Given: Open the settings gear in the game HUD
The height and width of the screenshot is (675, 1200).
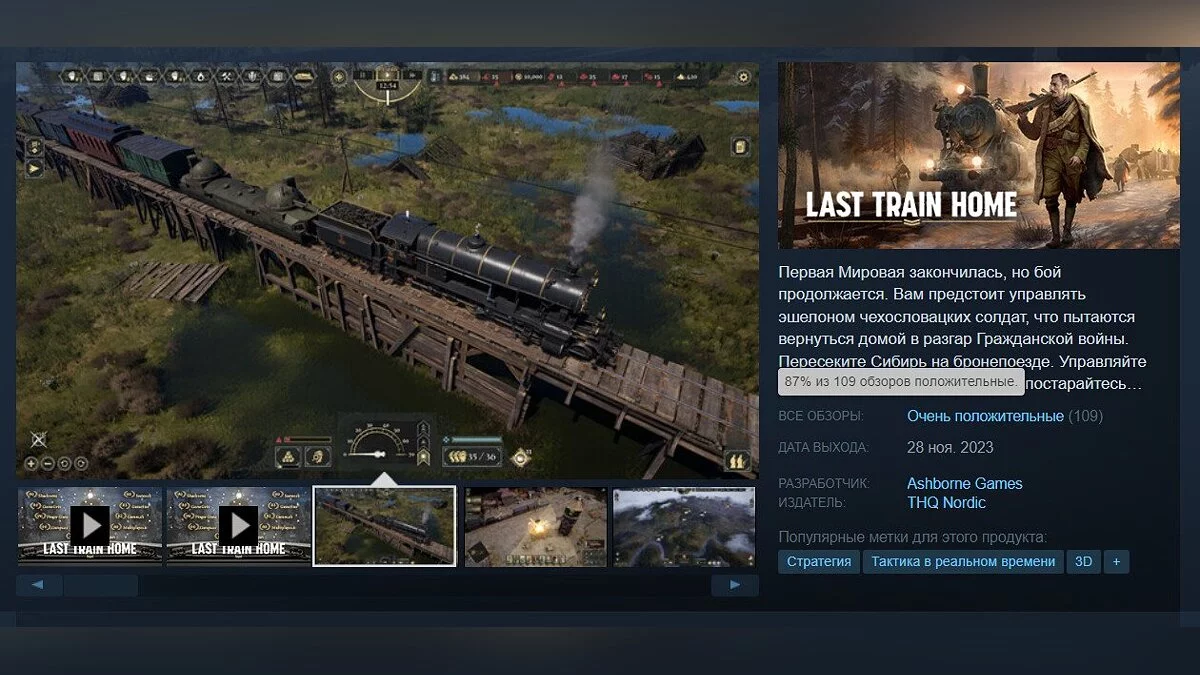Looking at the screenshot, I should pyautogui.click(x=743, y=77).
